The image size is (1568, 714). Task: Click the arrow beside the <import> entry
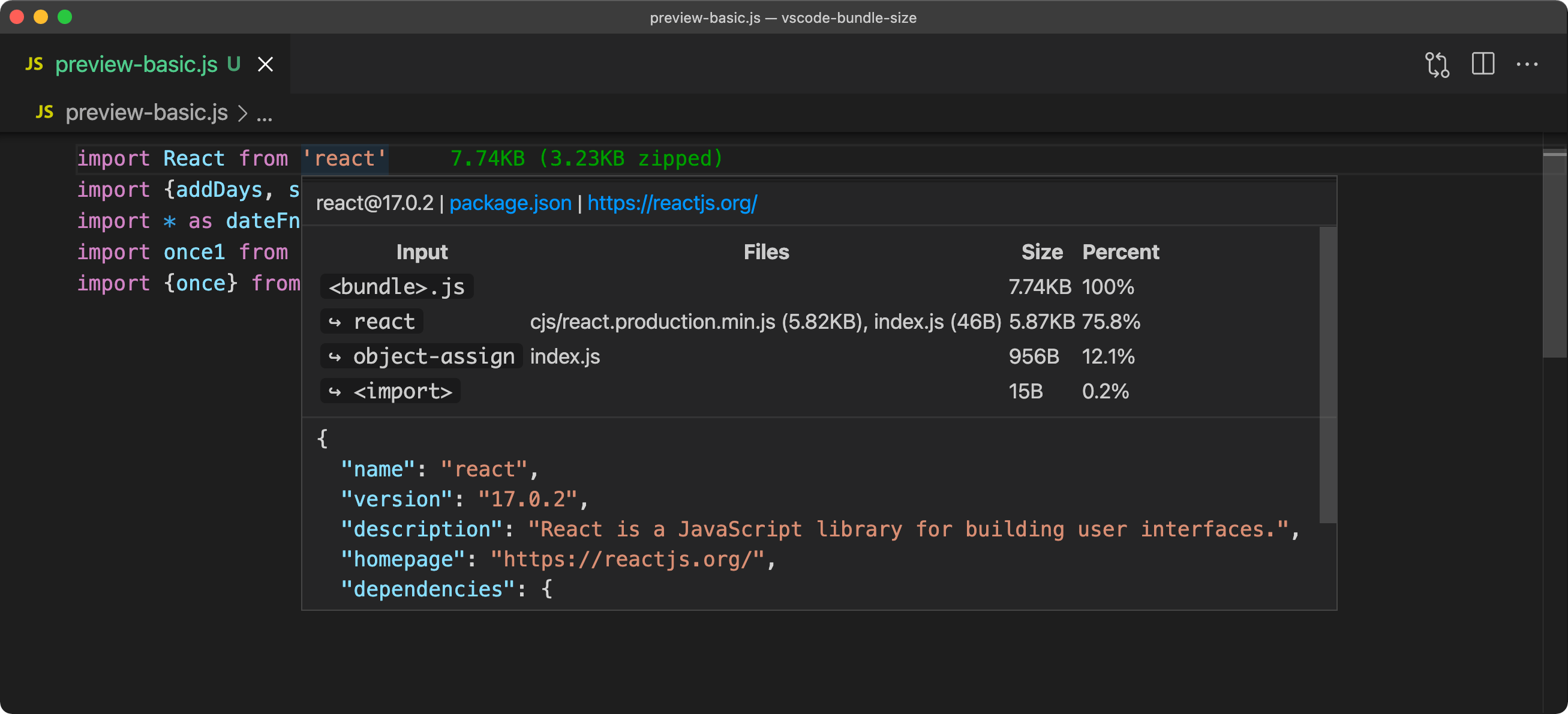pos(337,391)
